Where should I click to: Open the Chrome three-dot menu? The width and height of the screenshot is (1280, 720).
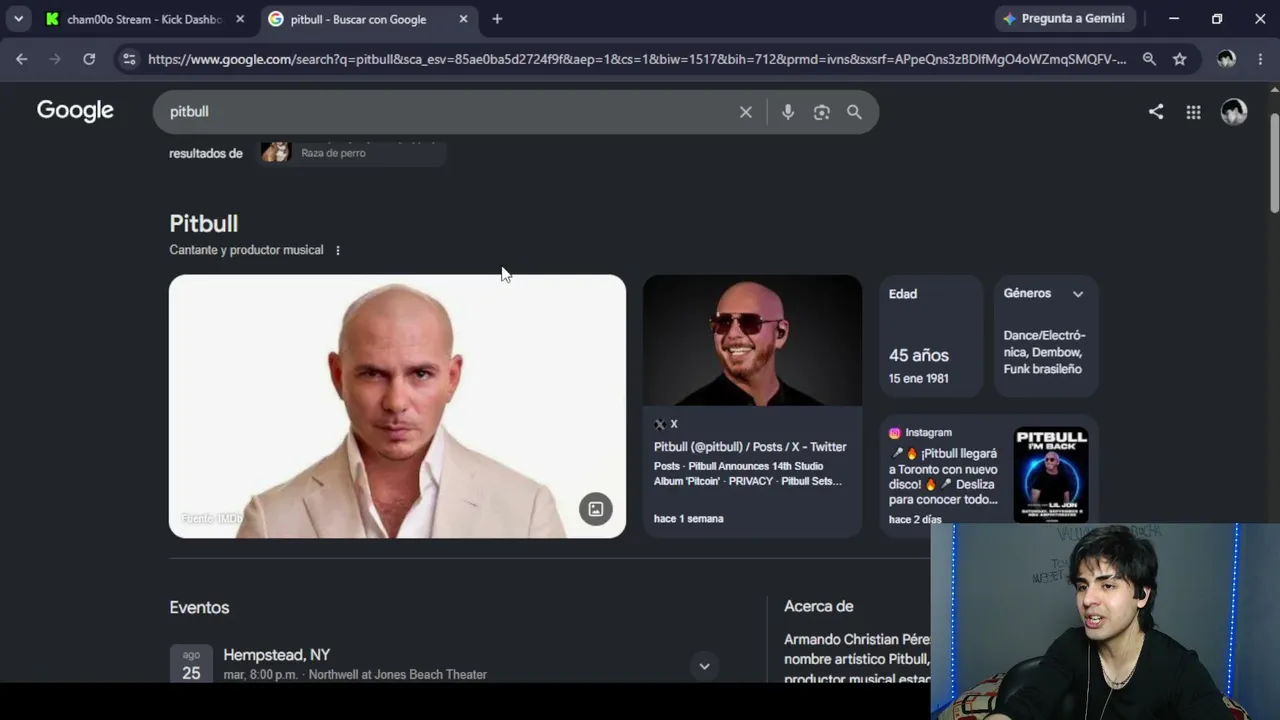pyautogui.click(x=1260, y=59)
